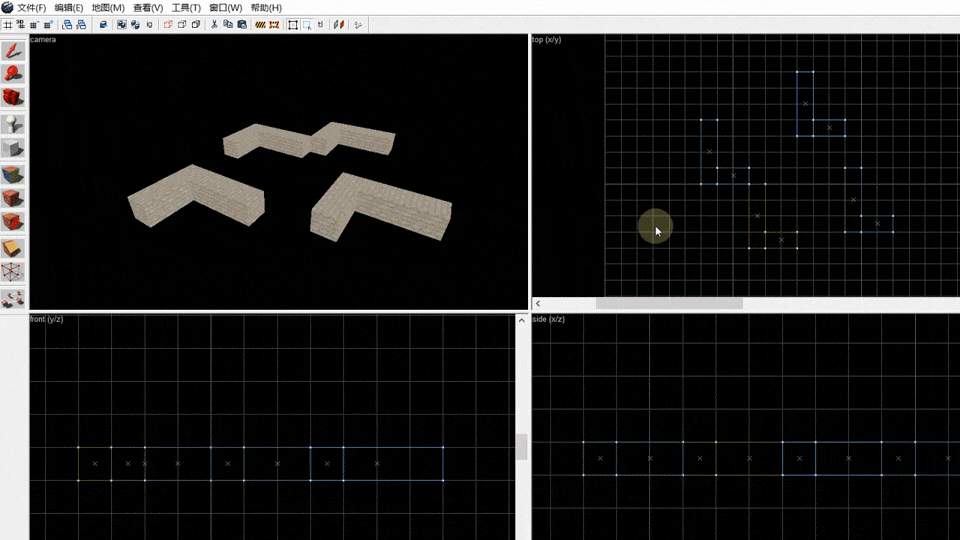Open the 文件(F) menu
960x540 pixels.
[31, 8]
